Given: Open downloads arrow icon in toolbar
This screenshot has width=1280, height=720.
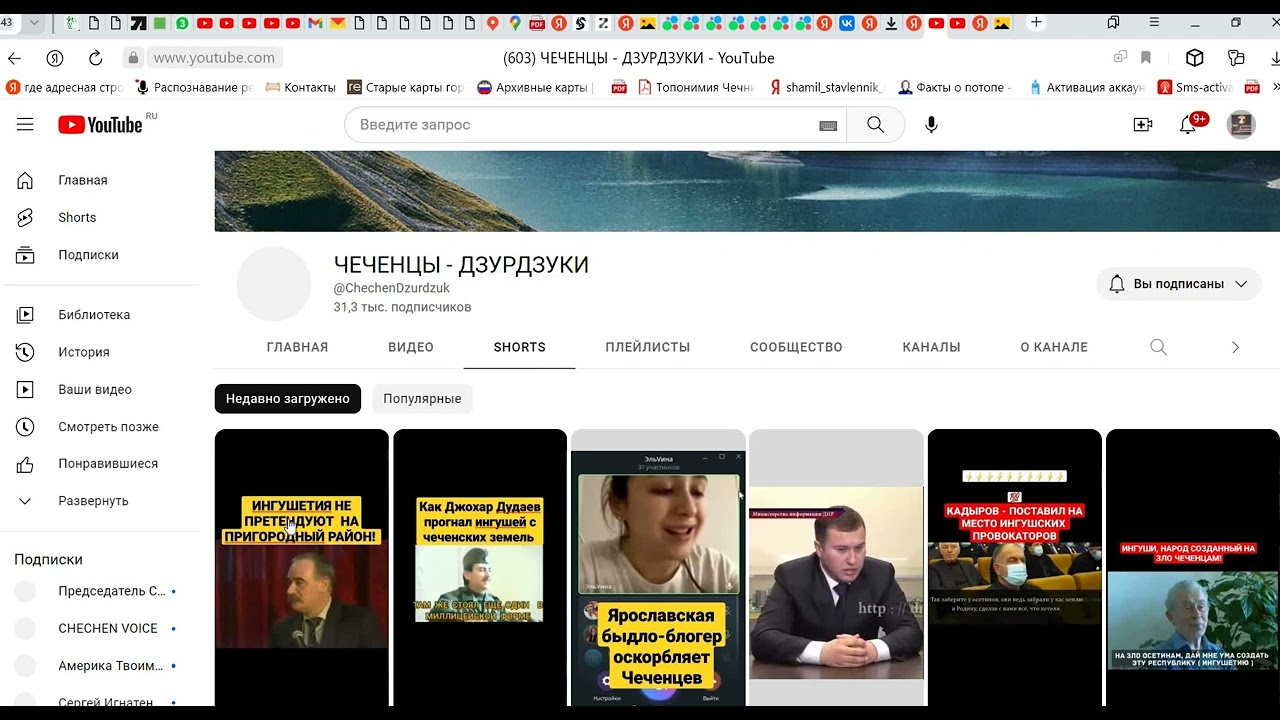Looking at the screenshot, I should (x=1275, y=58).
